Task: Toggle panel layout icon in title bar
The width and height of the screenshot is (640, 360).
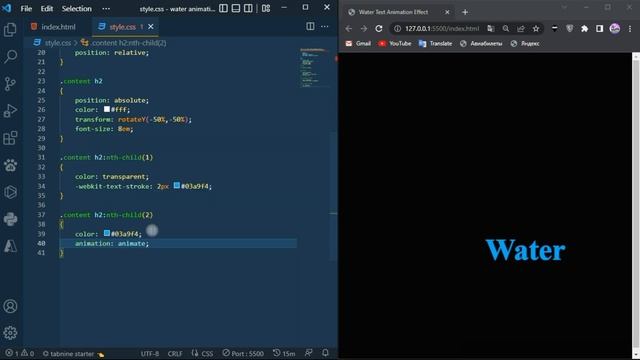Action: point(236,8)
